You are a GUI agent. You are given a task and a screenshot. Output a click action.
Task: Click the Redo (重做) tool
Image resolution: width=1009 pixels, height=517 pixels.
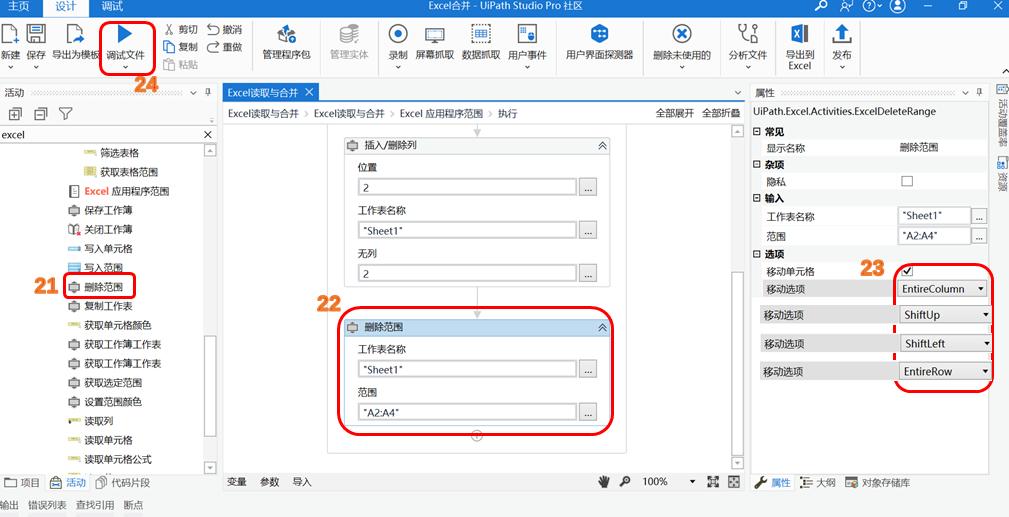[224, 47]
